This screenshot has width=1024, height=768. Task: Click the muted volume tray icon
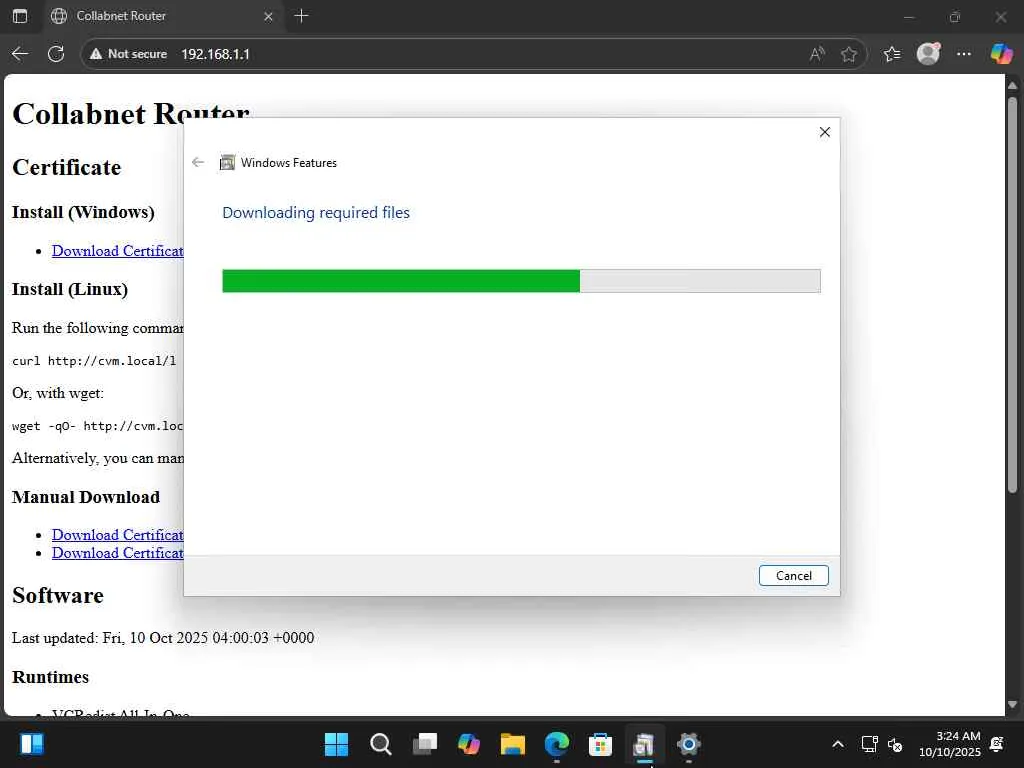click(895, 744)
